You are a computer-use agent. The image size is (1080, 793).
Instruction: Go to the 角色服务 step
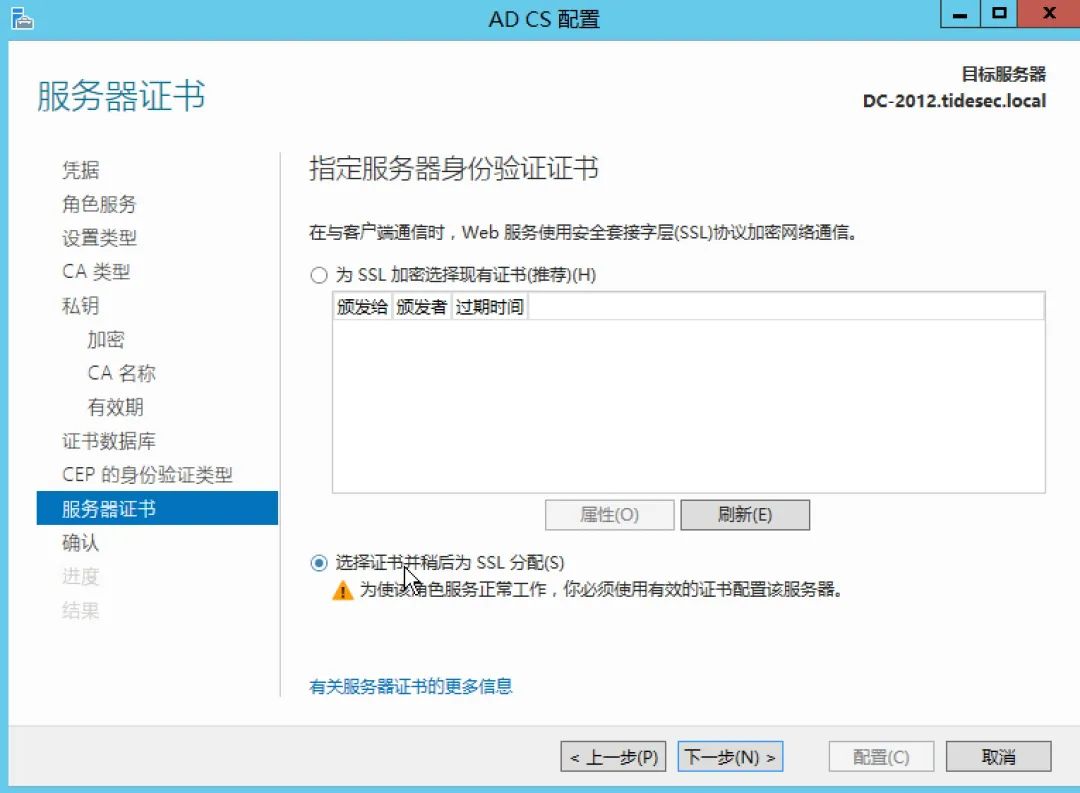click(98, 204)
